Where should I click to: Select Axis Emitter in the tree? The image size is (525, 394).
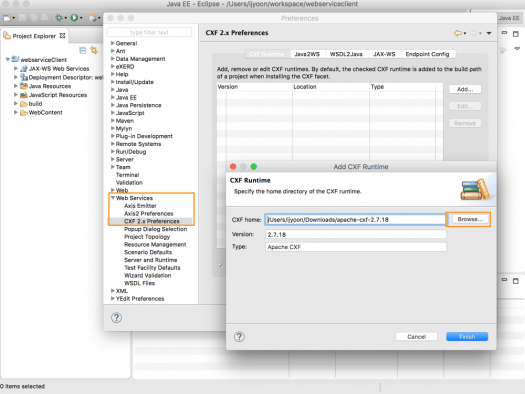[140, 206]
